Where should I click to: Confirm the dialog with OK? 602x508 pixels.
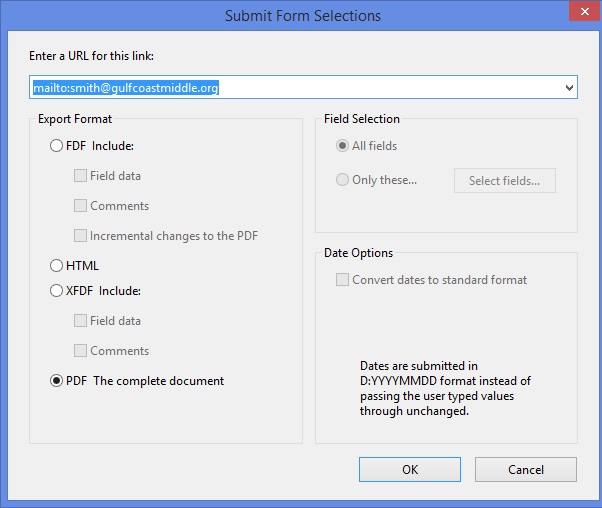coord(410,470)
